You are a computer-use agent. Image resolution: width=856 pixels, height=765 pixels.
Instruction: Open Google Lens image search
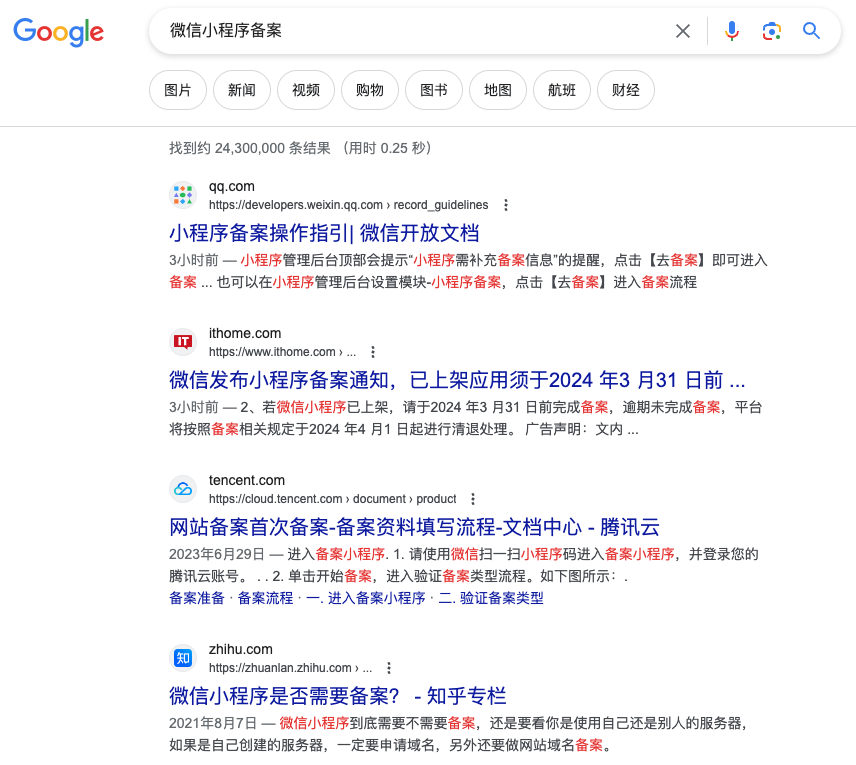point(771,31)
